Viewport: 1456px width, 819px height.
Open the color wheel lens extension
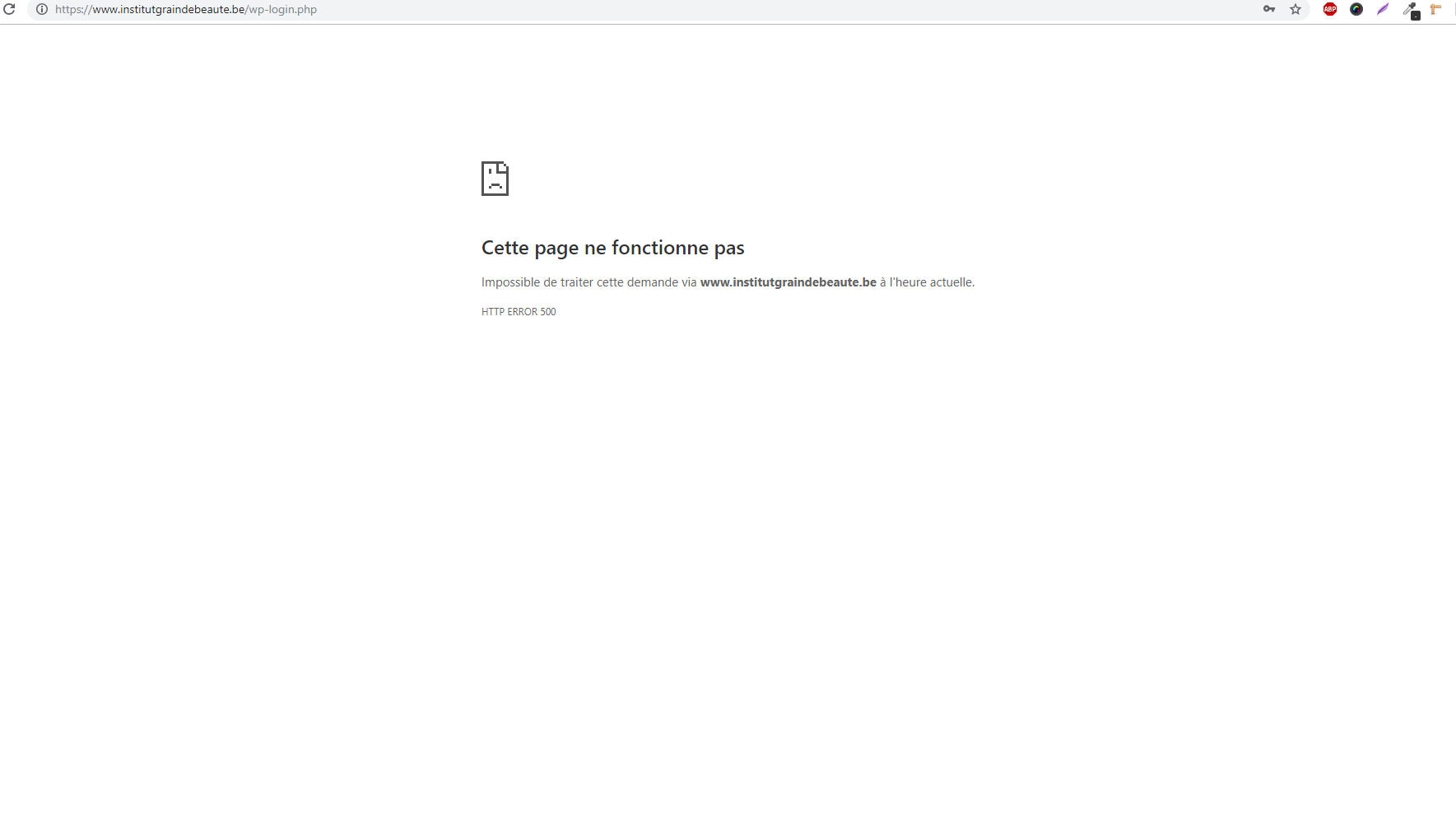click(1356, 9)
